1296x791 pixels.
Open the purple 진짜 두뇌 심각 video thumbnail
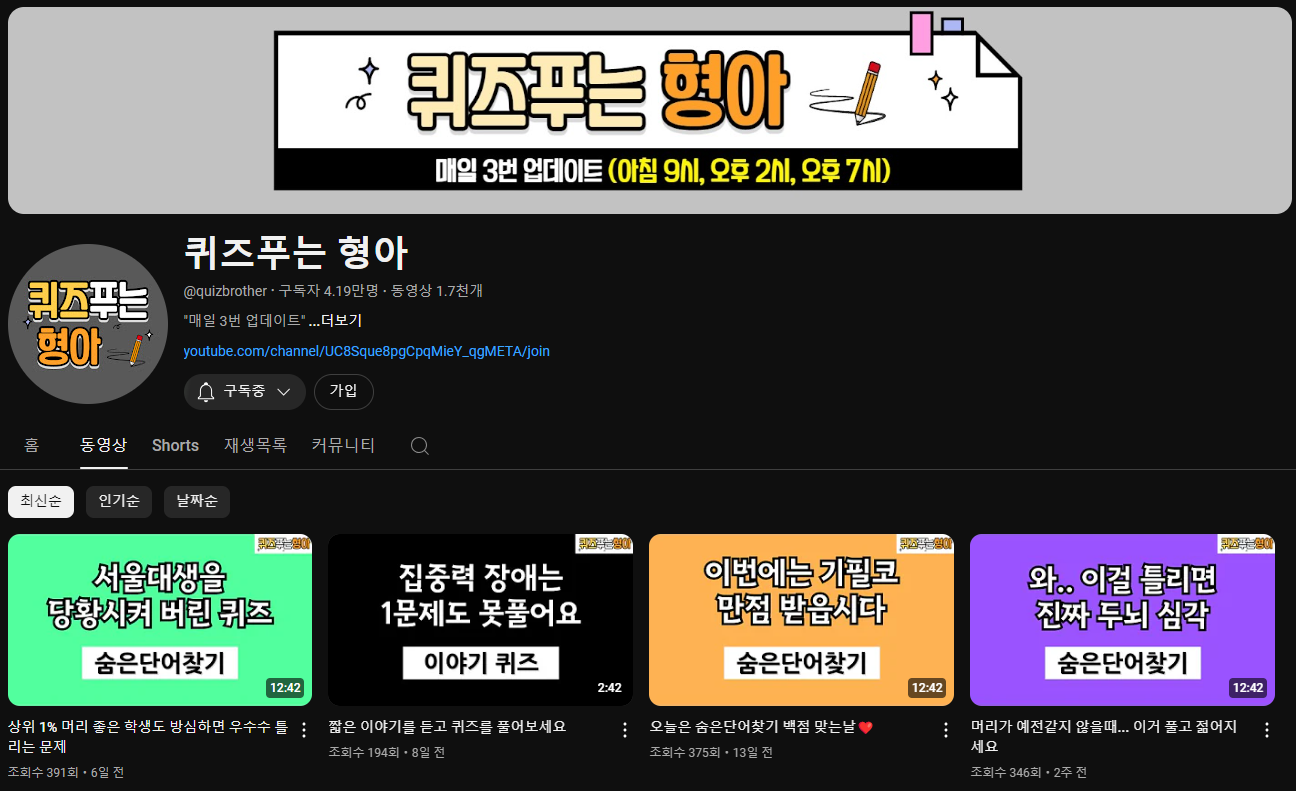(1122, 619)
